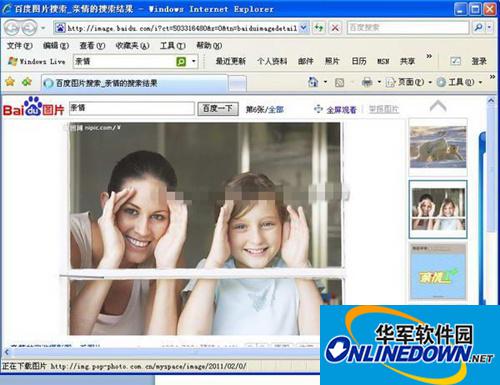Viewport: 500px width, 385px height.
Task: Expand the address bar history dropdown
Action: 303,28
